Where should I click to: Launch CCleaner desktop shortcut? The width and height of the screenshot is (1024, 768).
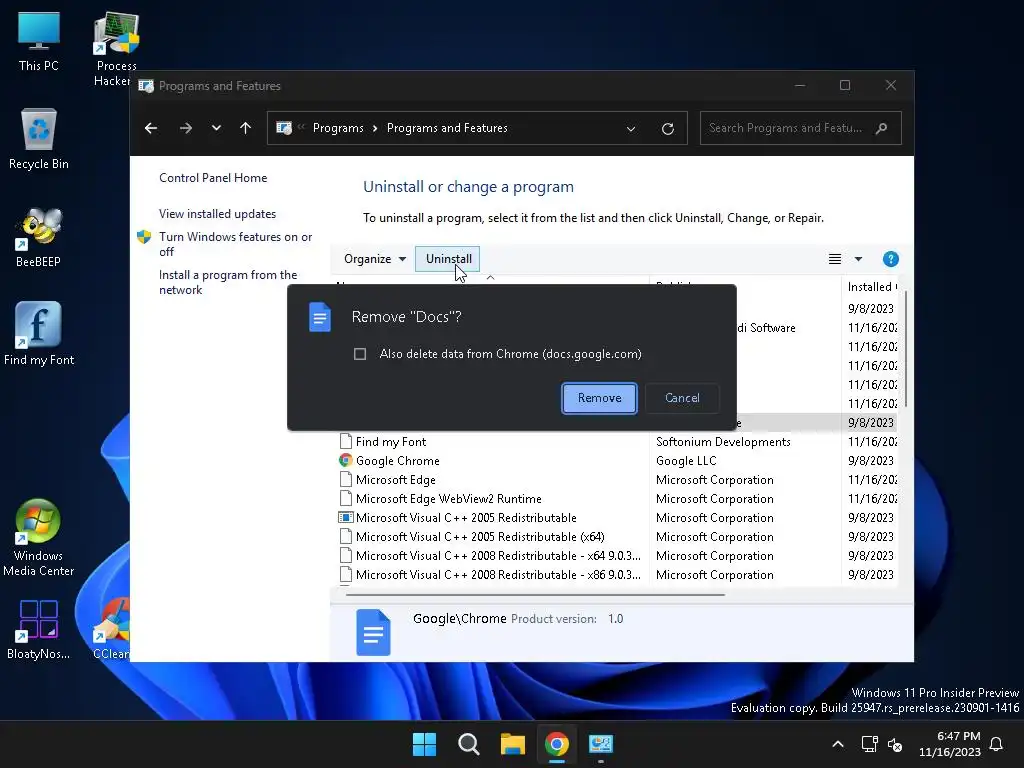pos(112,629)
